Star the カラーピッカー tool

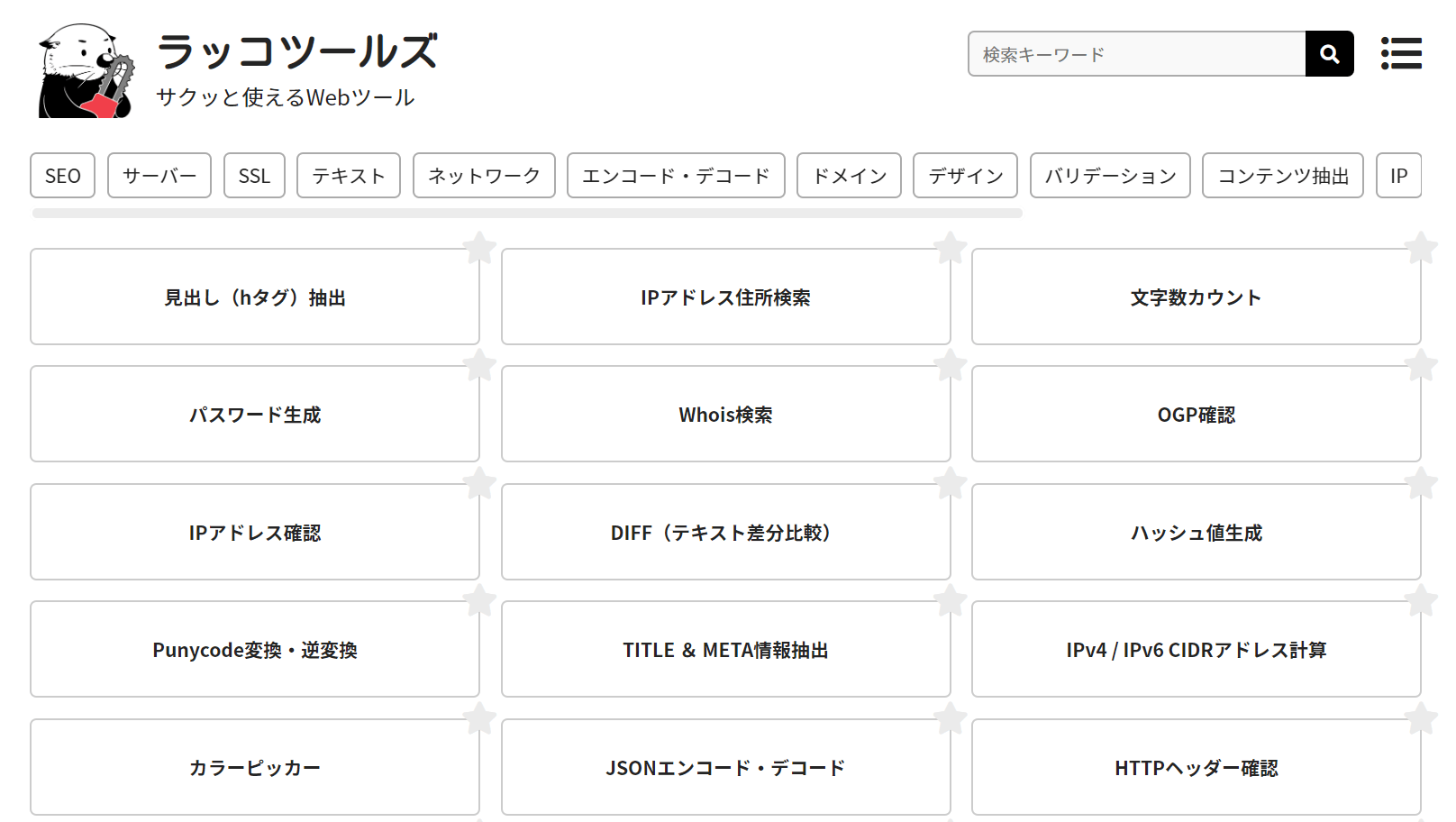coord(479,718)
